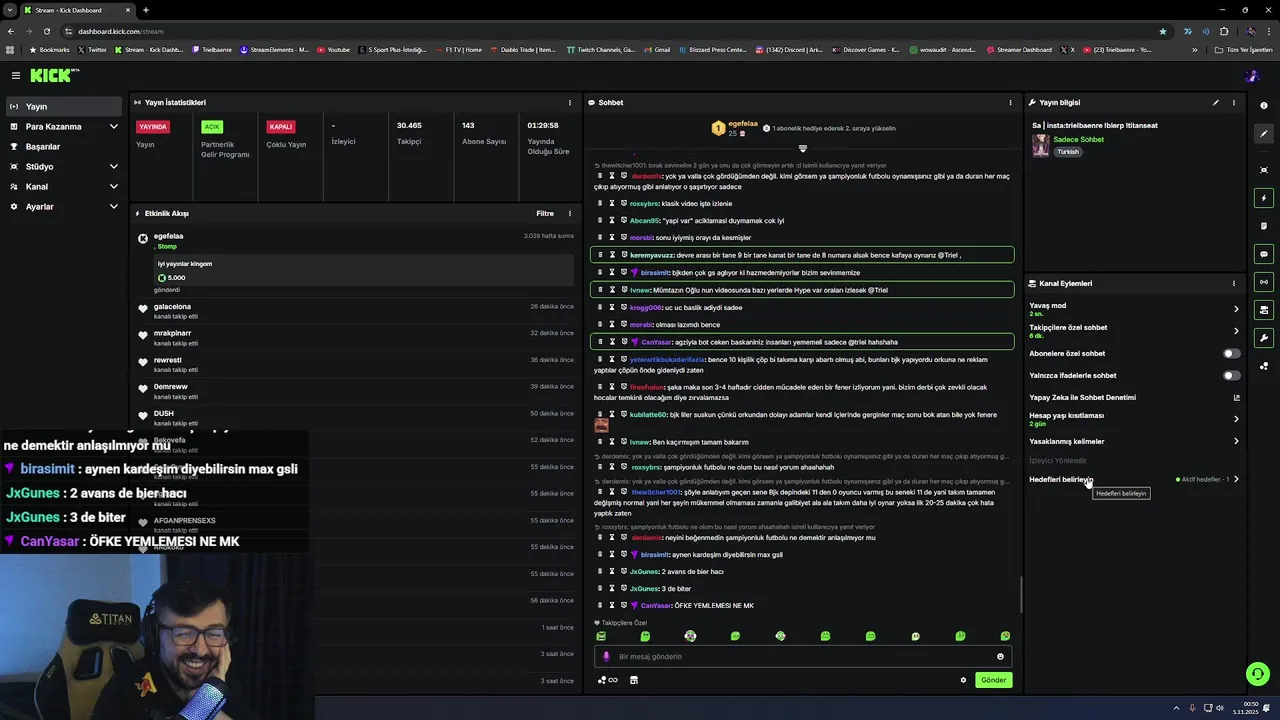Open the Twitter bookmark

[92, 49]
